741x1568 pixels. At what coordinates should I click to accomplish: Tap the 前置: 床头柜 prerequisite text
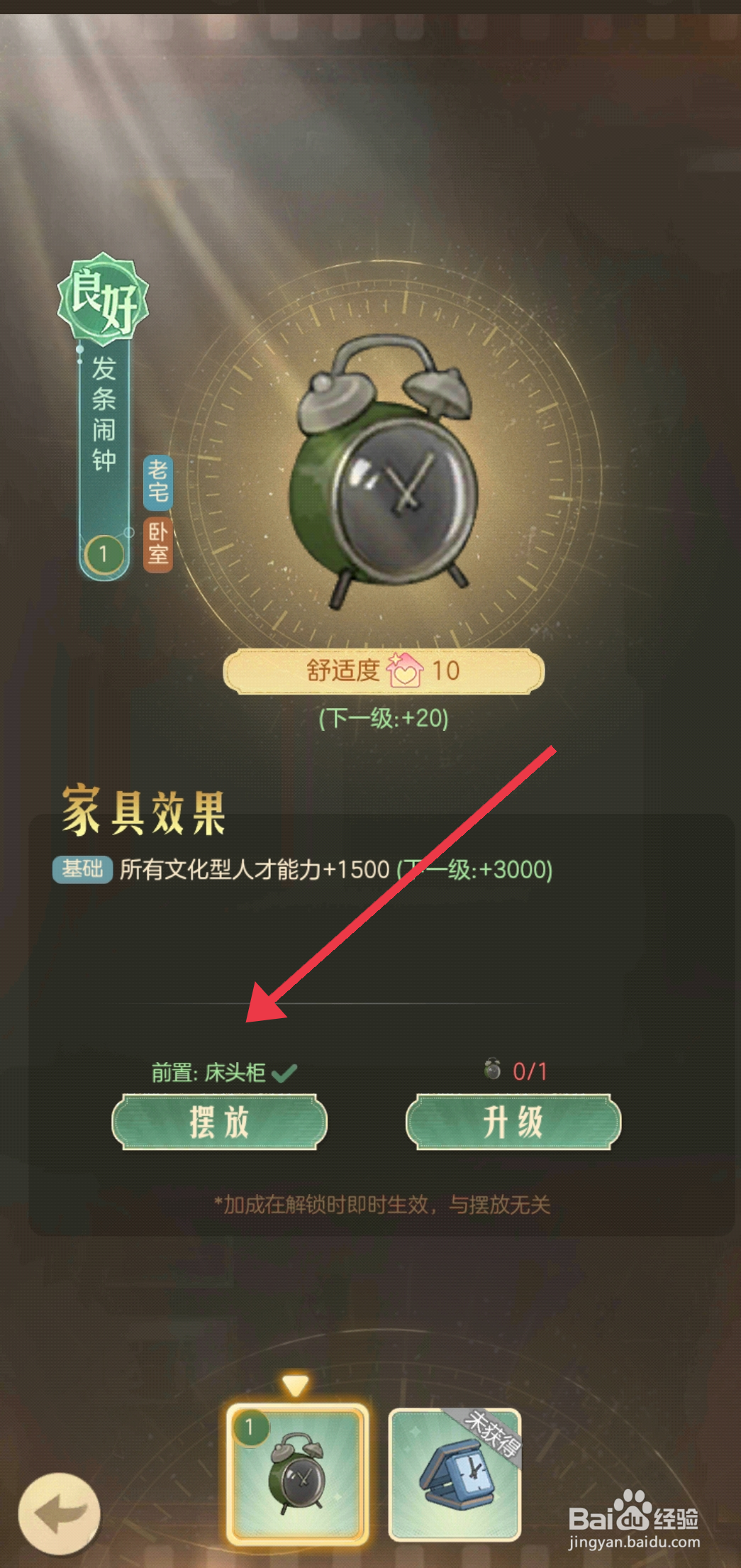pos(208,1072)
